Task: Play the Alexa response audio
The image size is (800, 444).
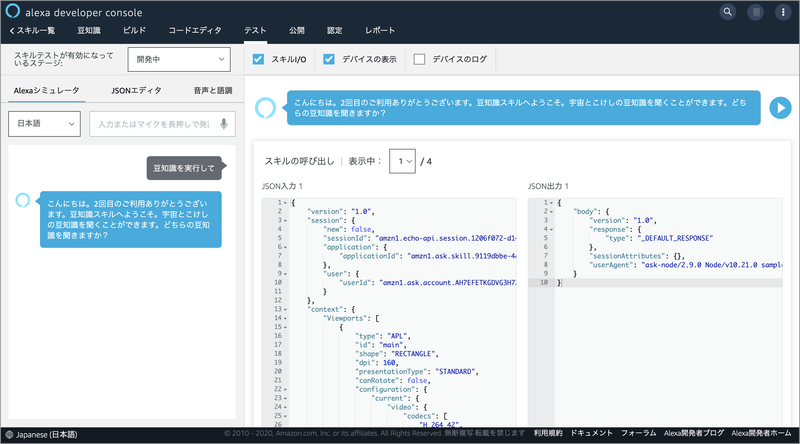Action: pyautogui.click(x=780, y=108)
